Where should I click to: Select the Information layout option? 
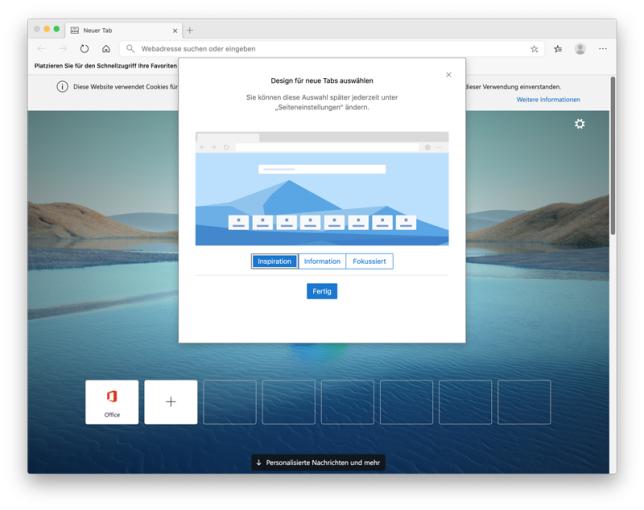coord(322,261)
